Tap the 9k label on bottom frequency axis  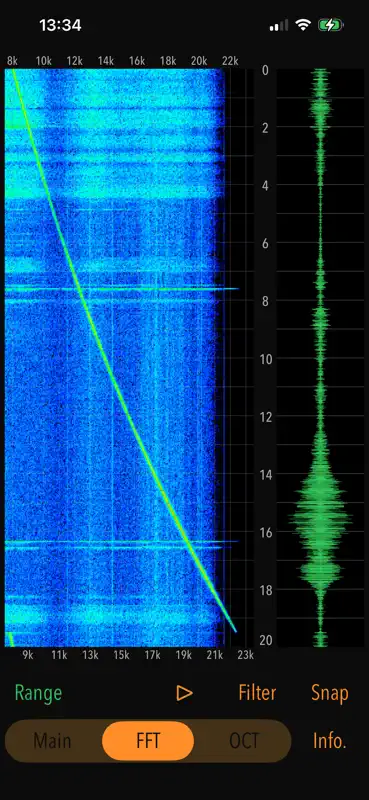pos(28,655)
